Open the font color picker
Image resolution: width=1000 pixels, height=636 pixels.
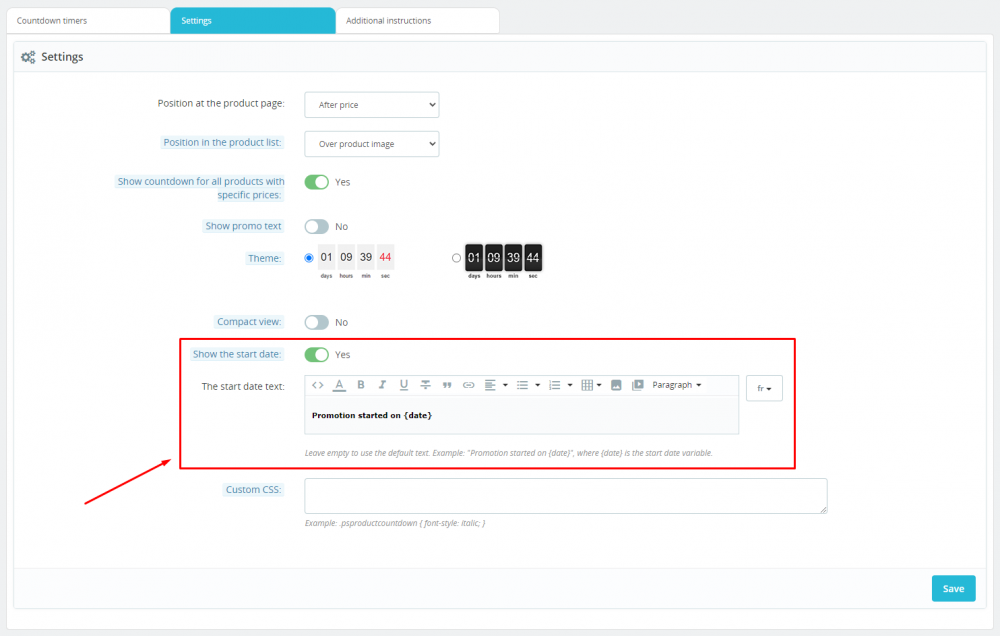click(x=339, y=385)
